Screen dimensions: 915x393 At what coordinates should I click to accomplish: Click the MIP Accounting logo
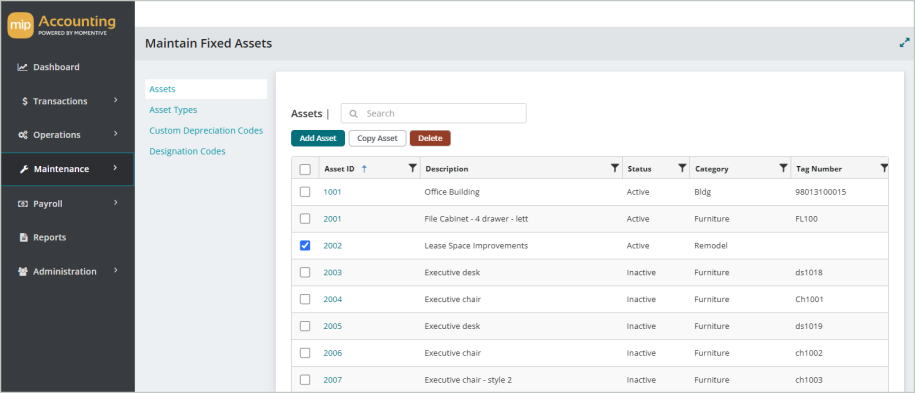point(62,26)
